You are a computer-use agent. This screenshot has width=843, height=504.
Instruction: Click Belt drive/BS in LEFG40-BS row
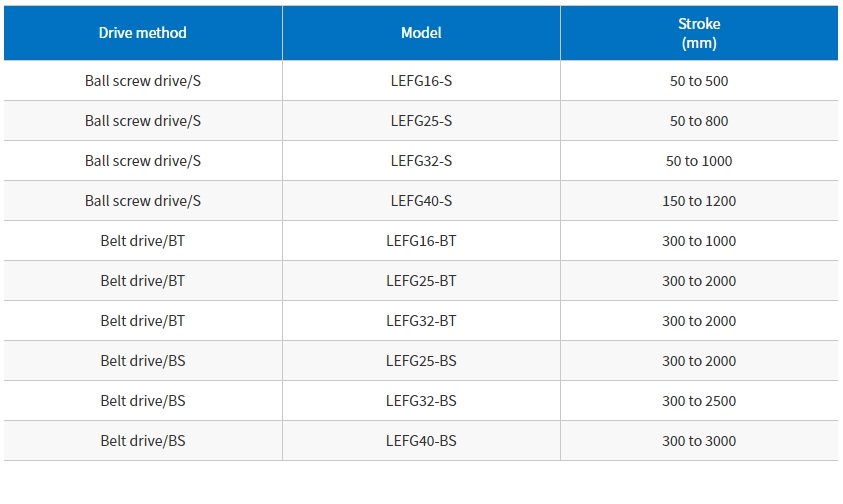pos(143,441)
